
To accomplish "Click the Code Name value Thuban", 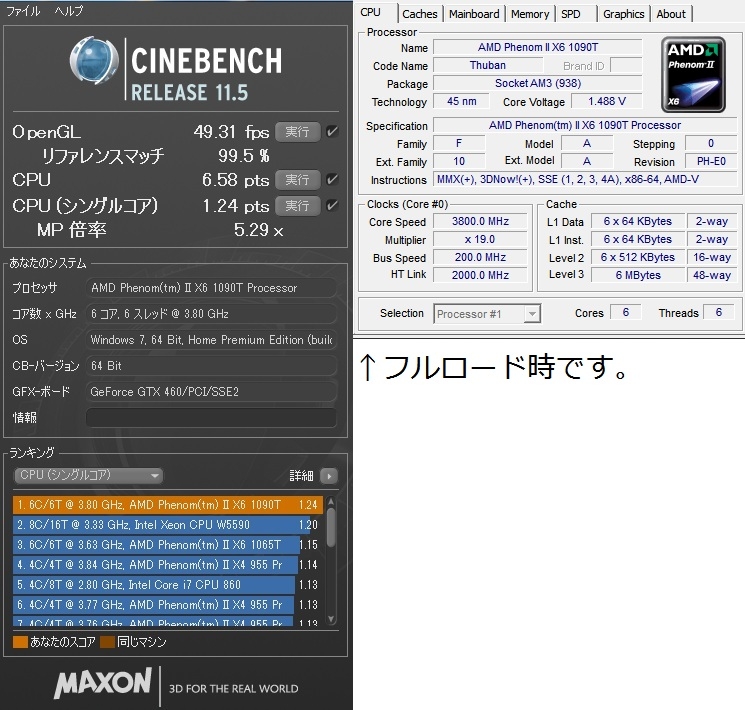I will 488,65.
